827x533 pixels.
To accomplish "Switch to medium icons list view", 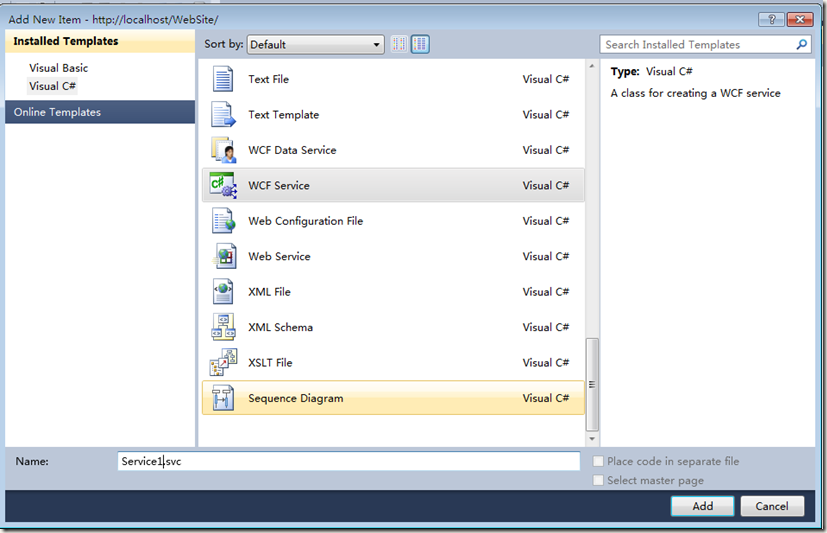I will 420,44.
